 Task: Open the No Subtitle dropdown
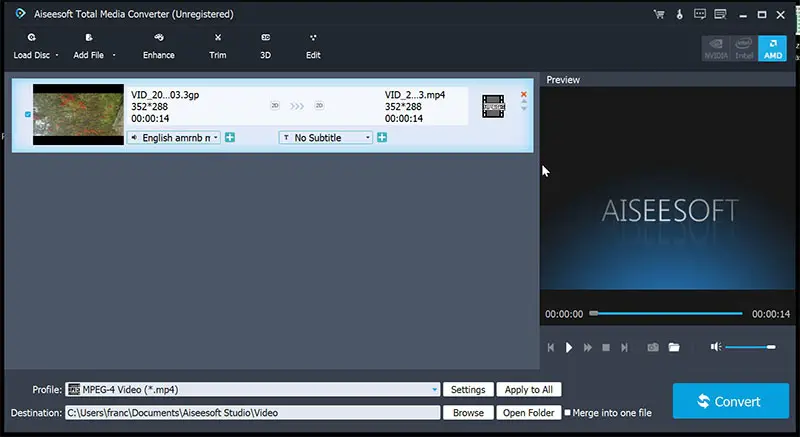pyautogui.click(x=326, y=138)
